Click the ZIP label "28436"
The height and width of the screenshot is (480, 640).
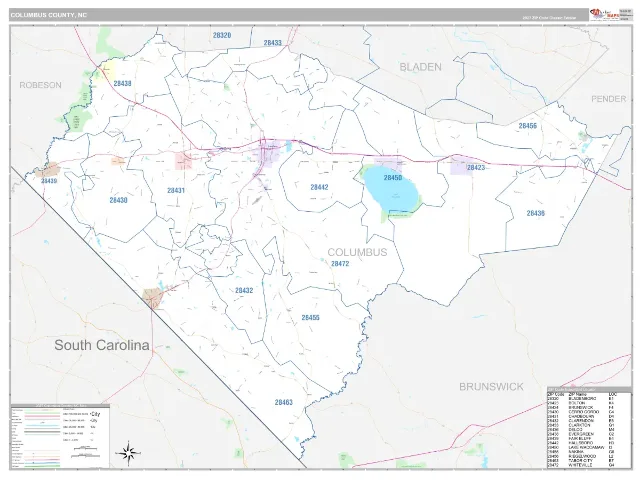coord(536,213)
